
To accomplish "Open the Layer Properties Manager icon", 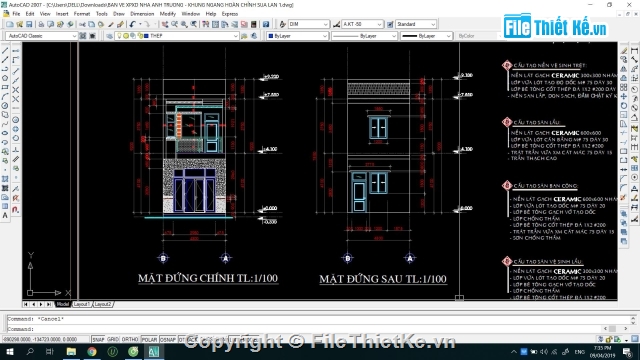I will [109, 36].
